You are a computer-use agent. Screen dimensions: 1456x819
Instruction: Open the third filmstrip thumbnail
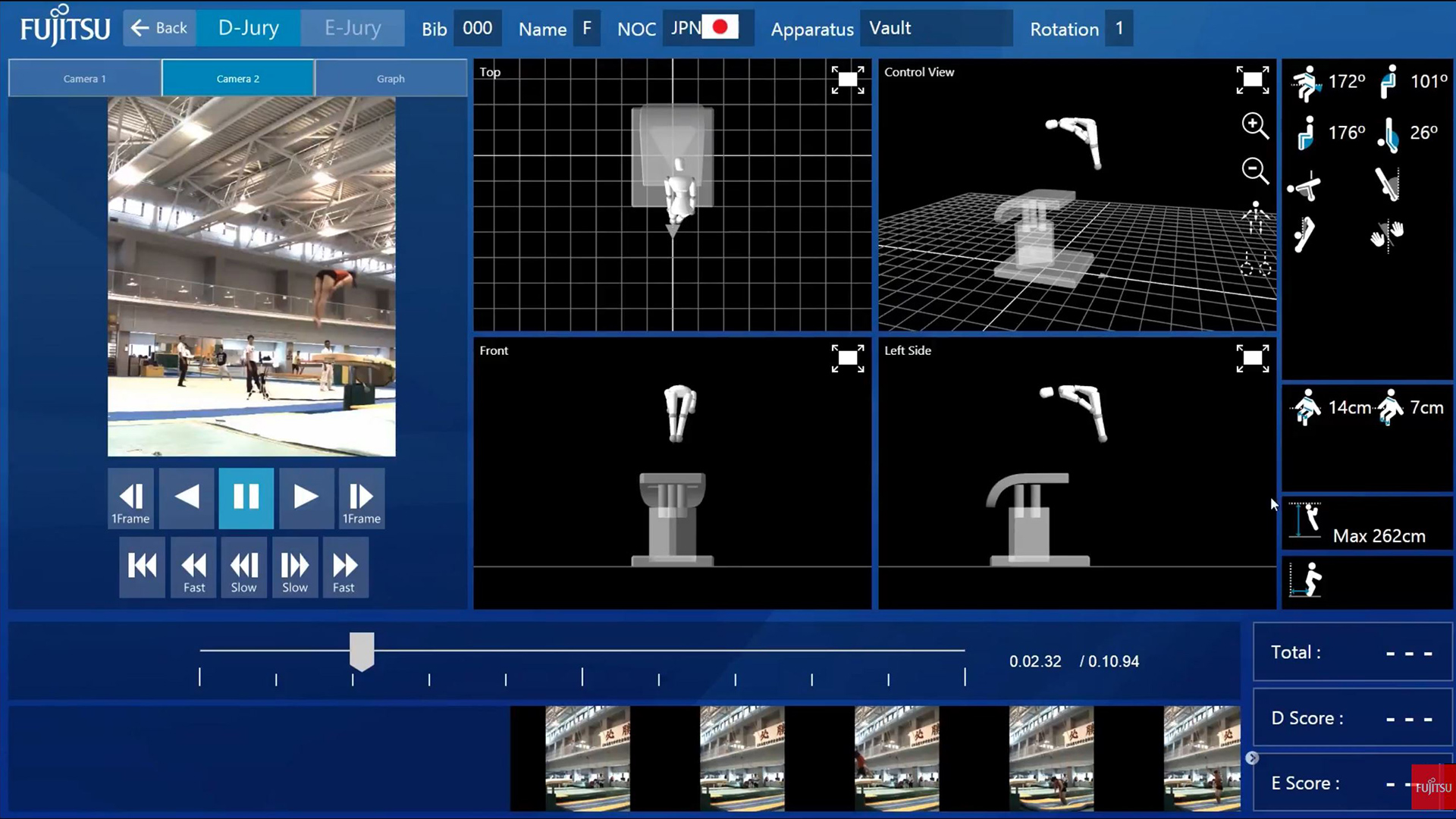[x=896, y=758]
